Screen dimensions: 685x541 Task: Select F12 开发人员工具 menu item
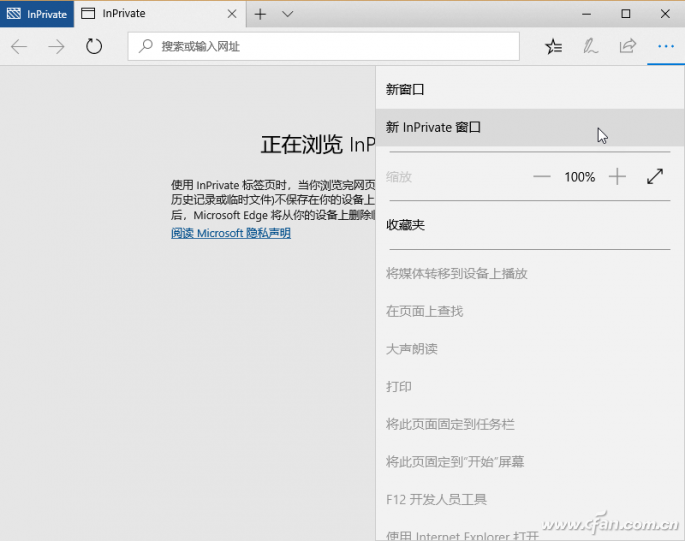tap(530, 499)
